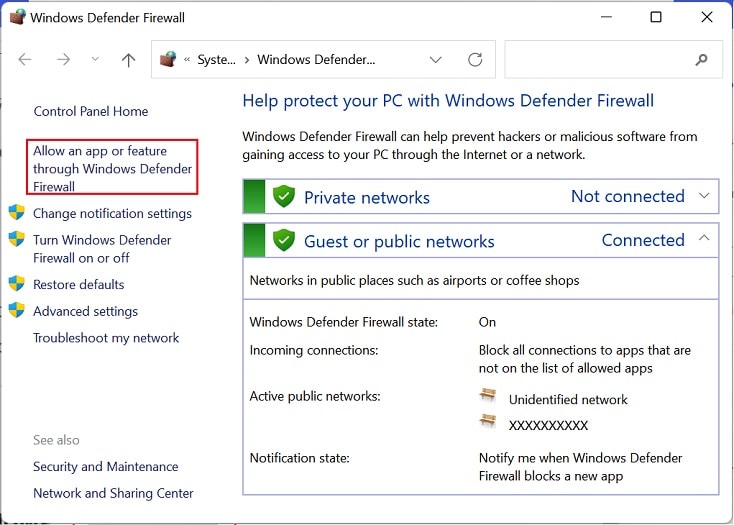Open Change notification settings

pos(112,213)
